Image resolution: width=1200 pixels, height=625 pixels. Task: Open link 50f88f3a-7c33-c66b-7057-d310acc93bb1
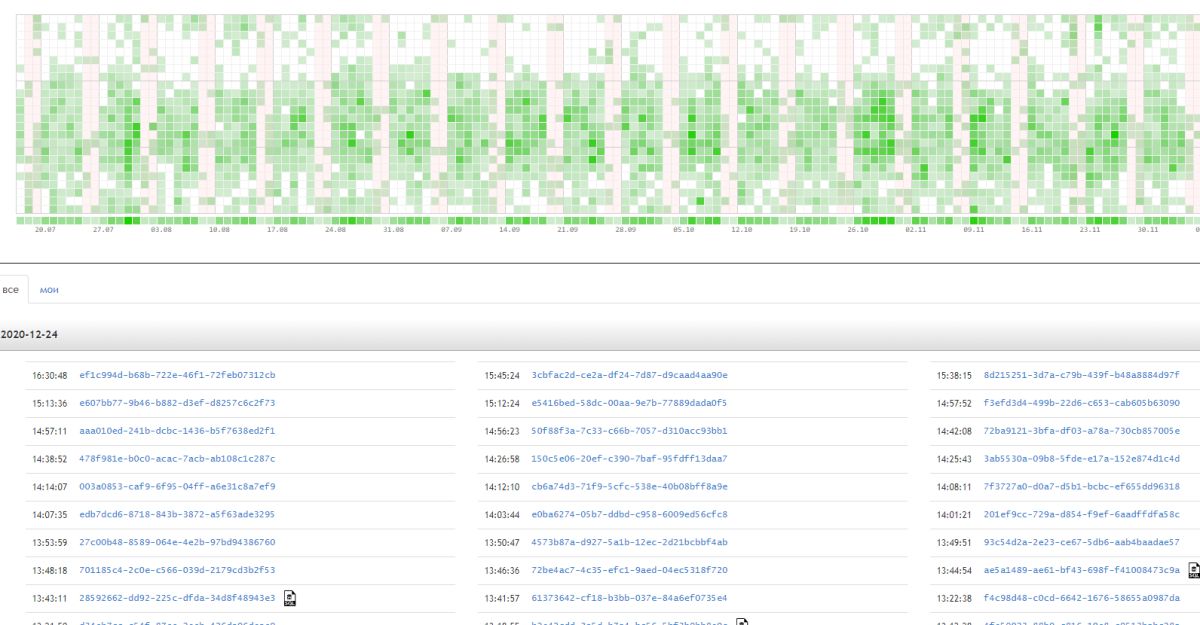point(630,431)
